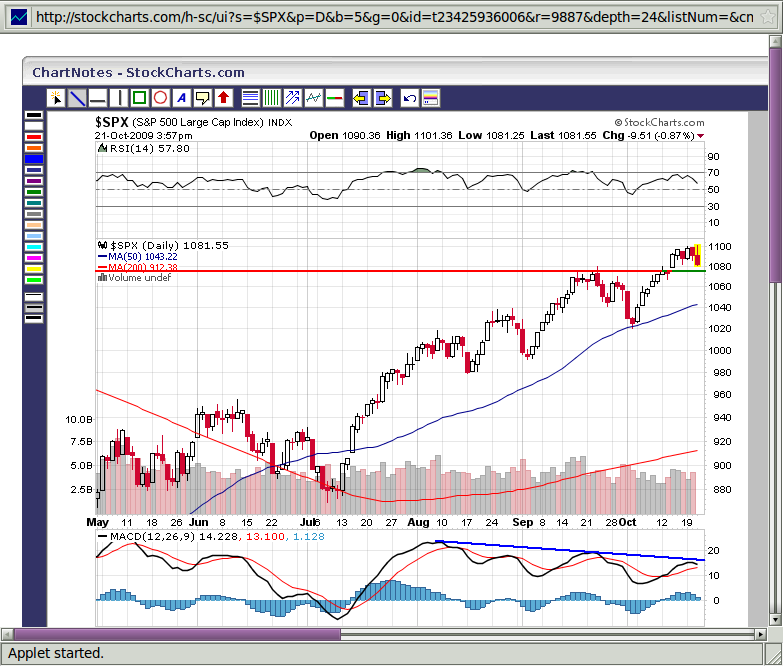
Task: Click horizontal scrollbar right arrow
Action: tap(761, 635)
